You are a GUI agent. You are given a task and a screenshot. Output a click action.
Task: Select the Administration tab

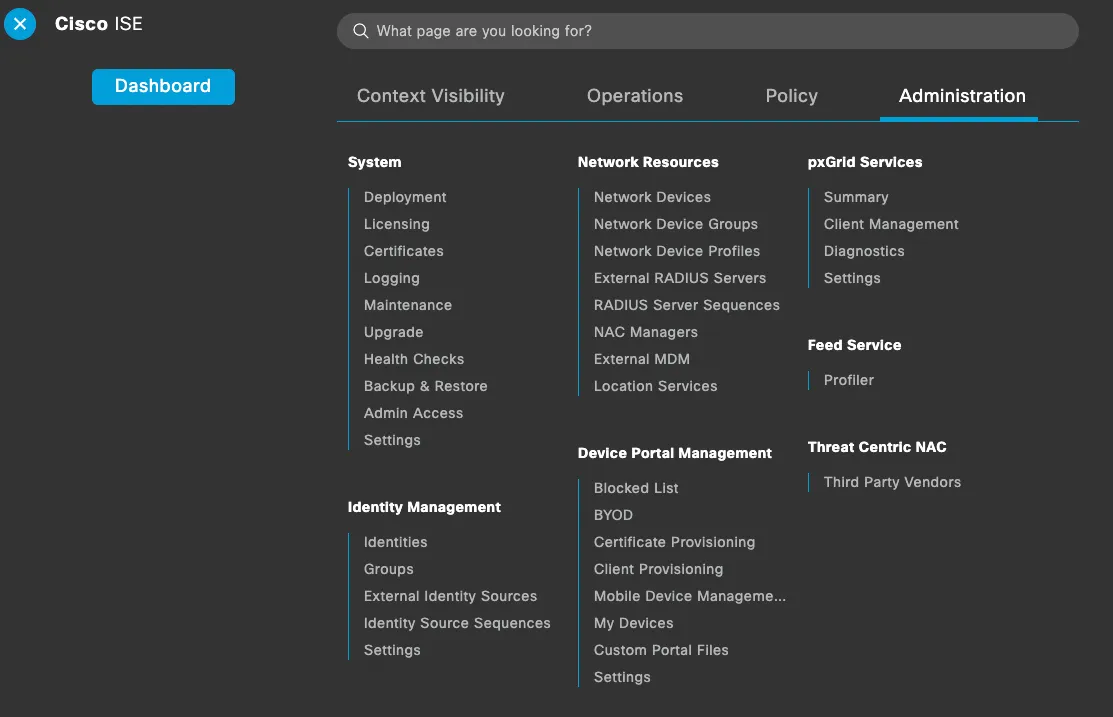coord(960,96)
